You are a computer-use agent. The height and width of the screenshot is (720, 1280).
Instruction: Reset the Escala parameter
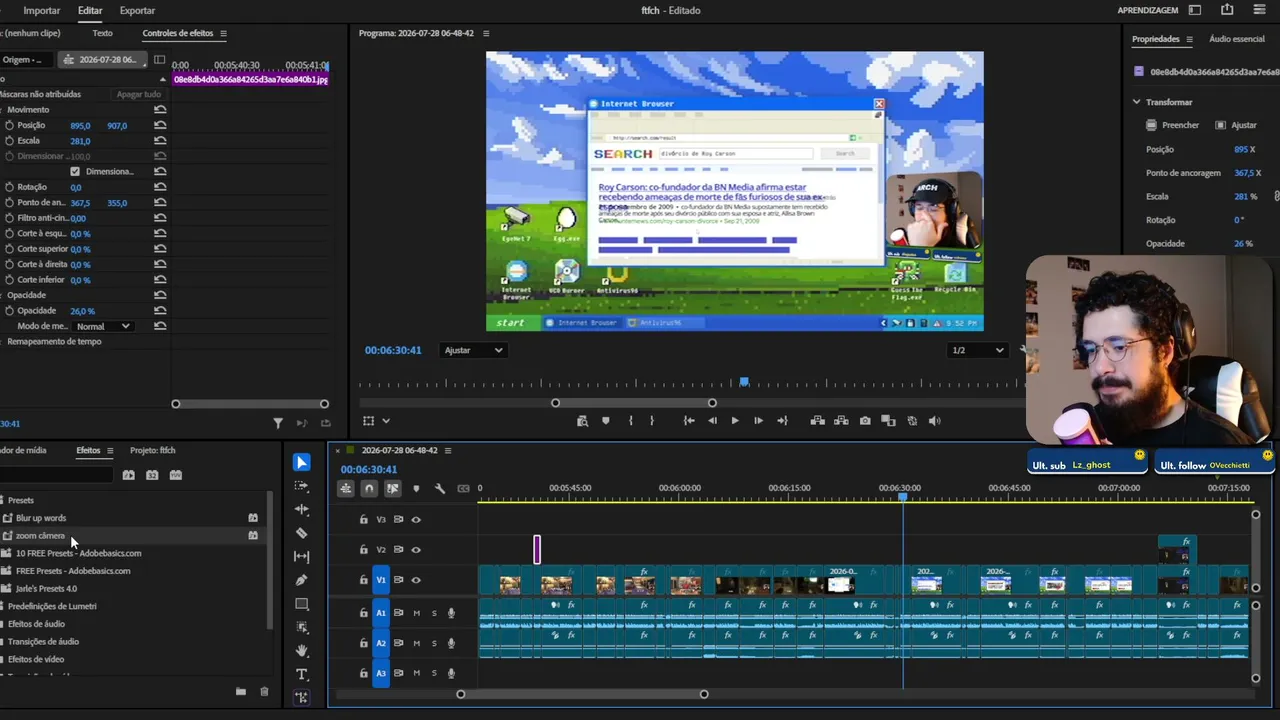(160, 141)
